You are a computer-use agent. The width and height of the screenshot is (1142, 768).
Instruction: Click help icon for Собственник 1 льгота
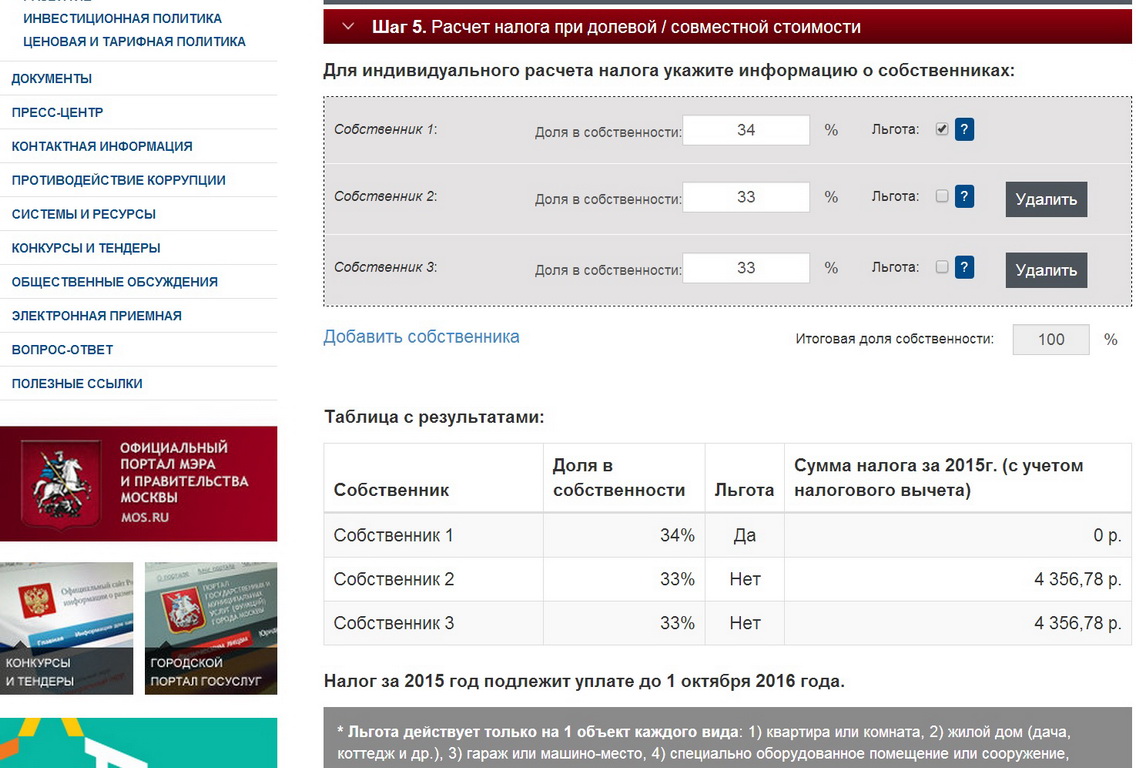(x=964, y=129)
